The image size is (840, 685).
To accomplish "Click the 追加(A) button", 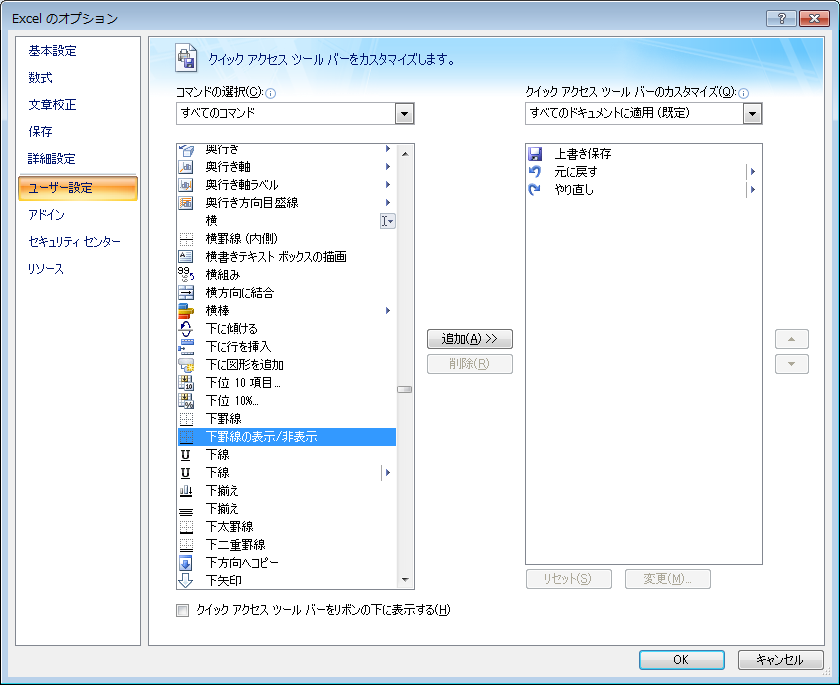I will (470, 338).
